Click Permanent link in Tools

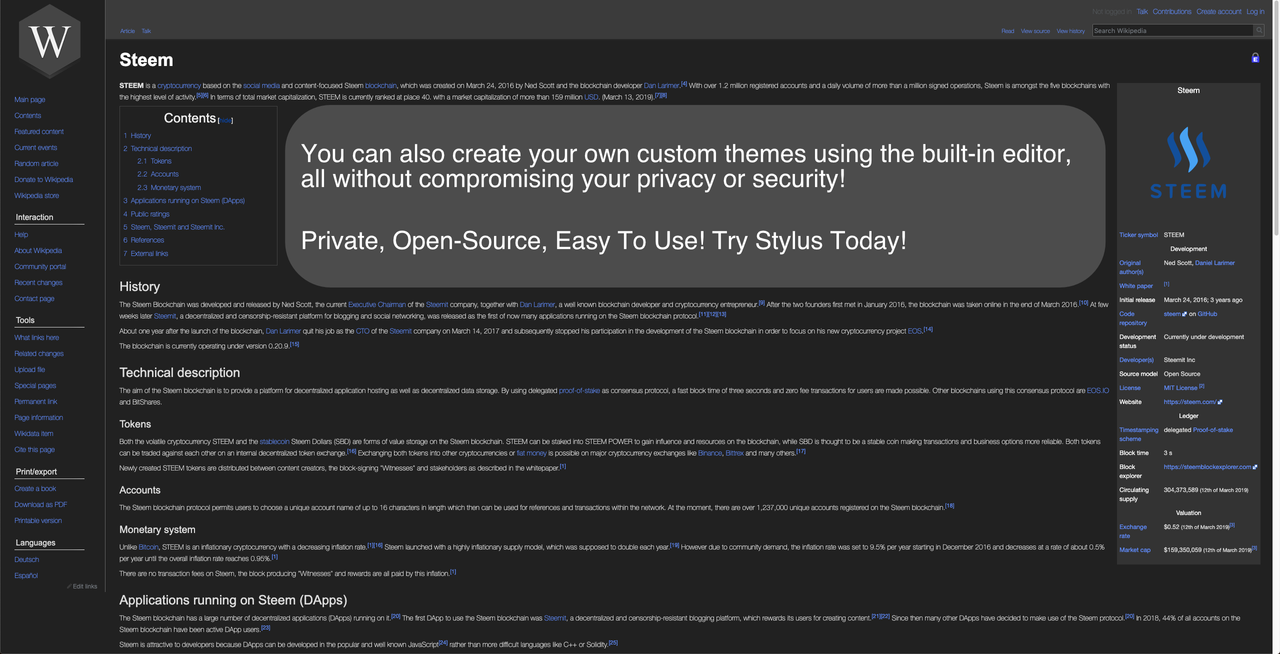pos(35,402)
